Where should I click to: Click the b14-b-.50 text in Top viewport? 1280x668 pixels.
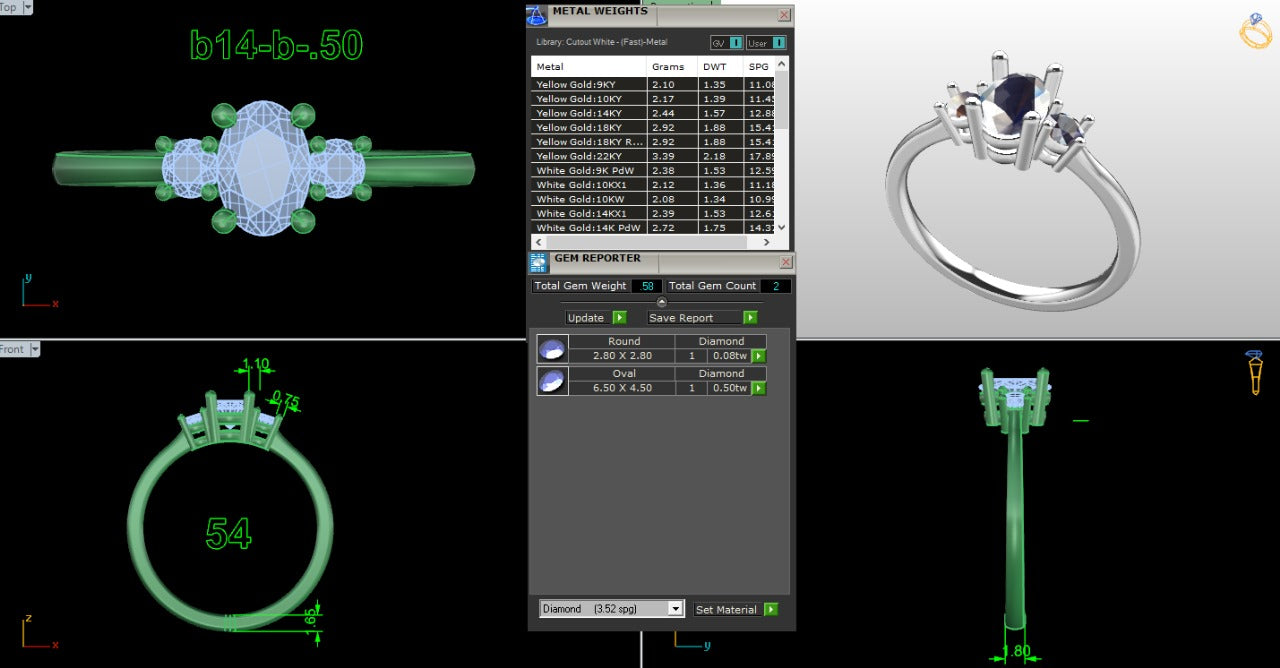point(276,45)
